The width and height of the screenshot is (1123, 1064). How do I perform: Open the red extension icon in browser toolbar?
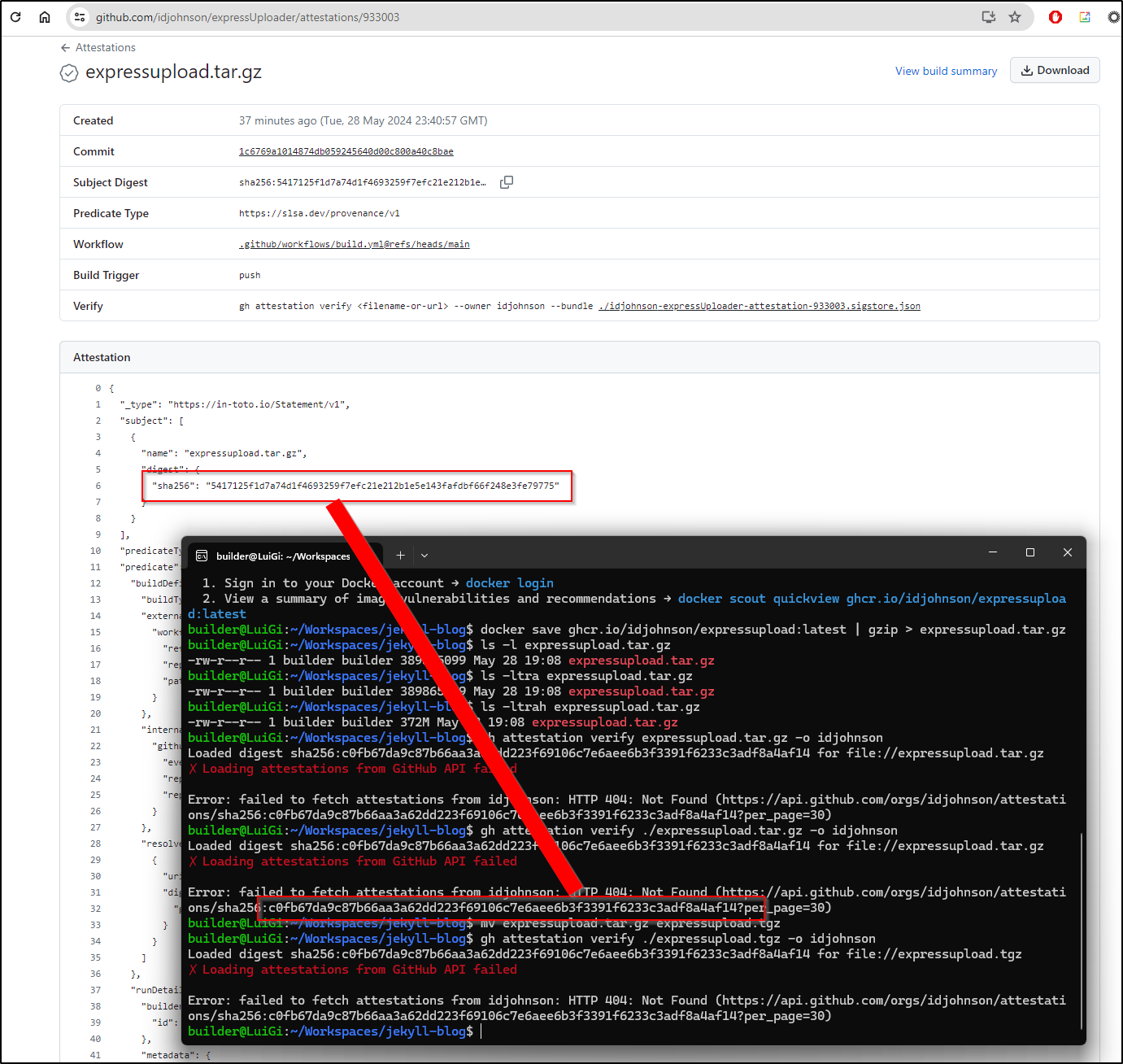1056,17
